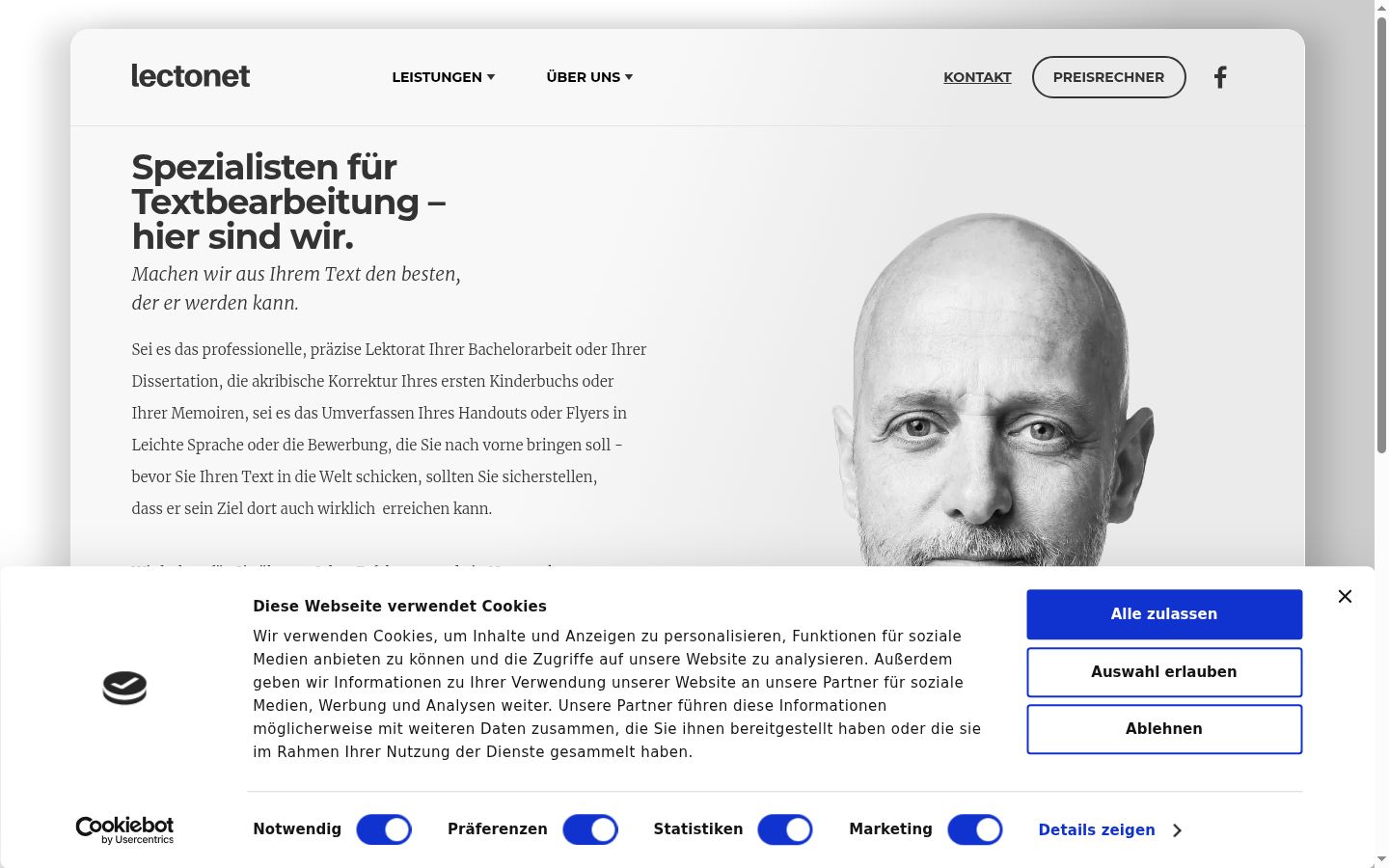This screenshot has width=1389, height=868.
Task: Expand the Leistungen dropdown menu
Action: [444, 77]
